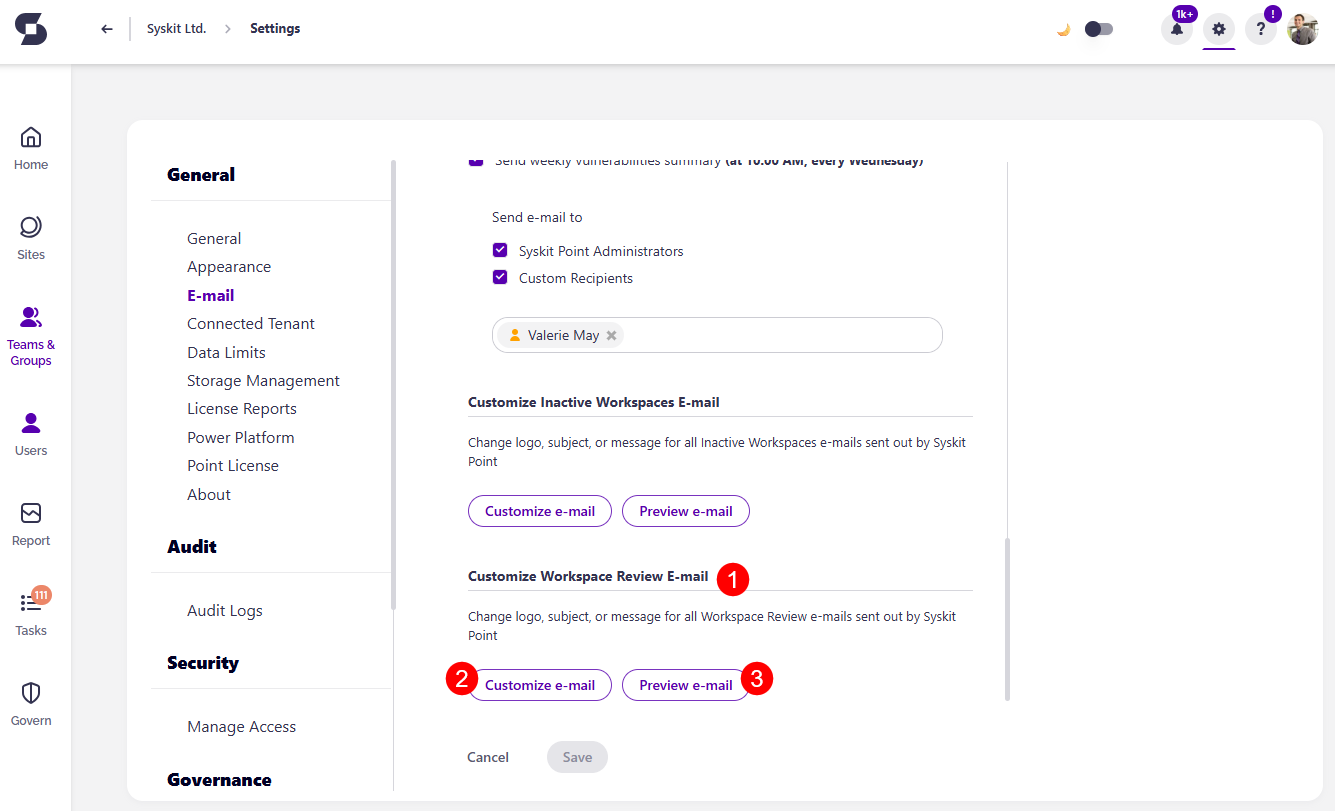Disable the Custom Recipients checkbox

[499, 277]
